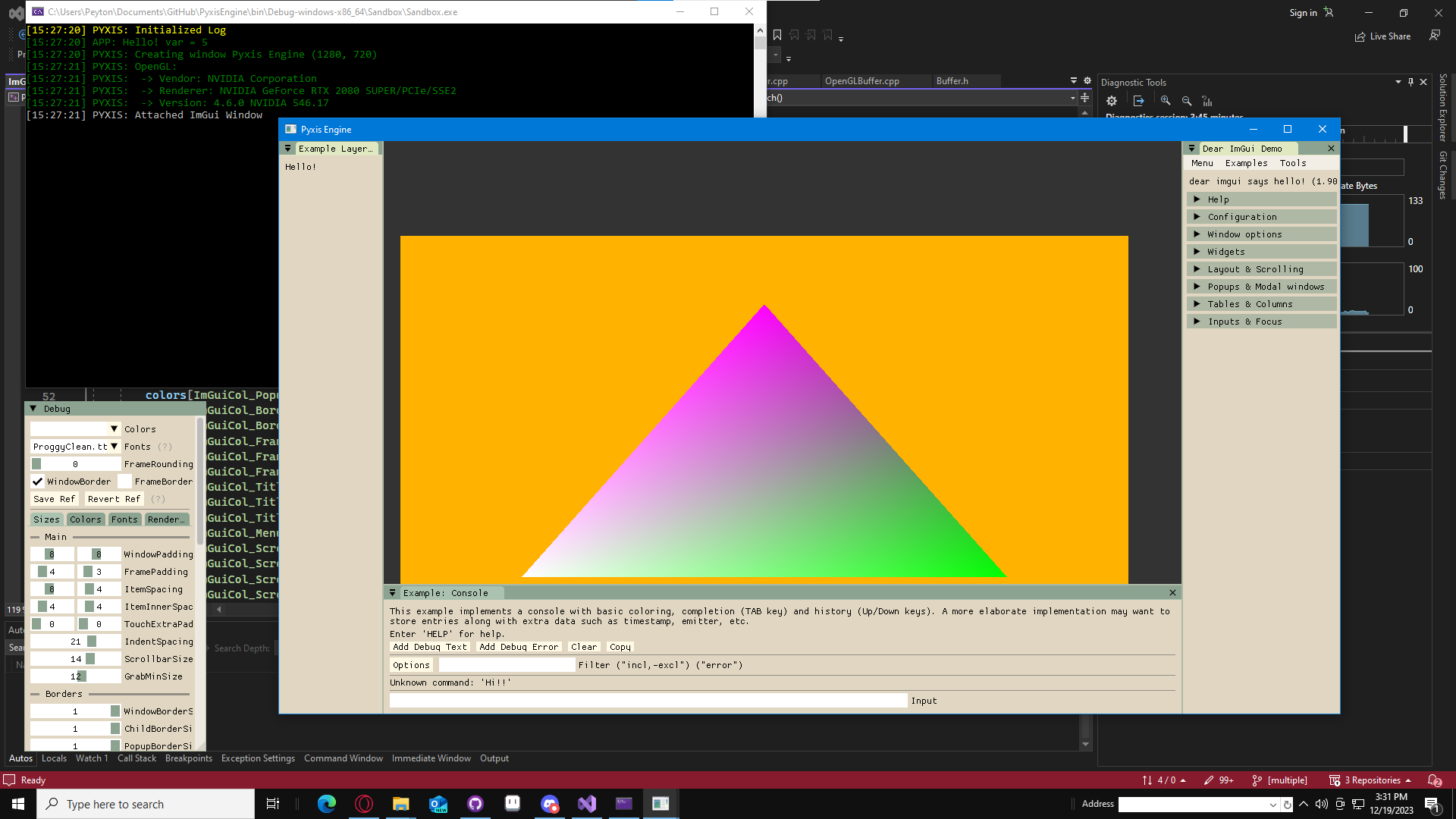The width and height of the screenshot is (1456, 819).
Task: Click the Options button in console
Action: [411, 665]
